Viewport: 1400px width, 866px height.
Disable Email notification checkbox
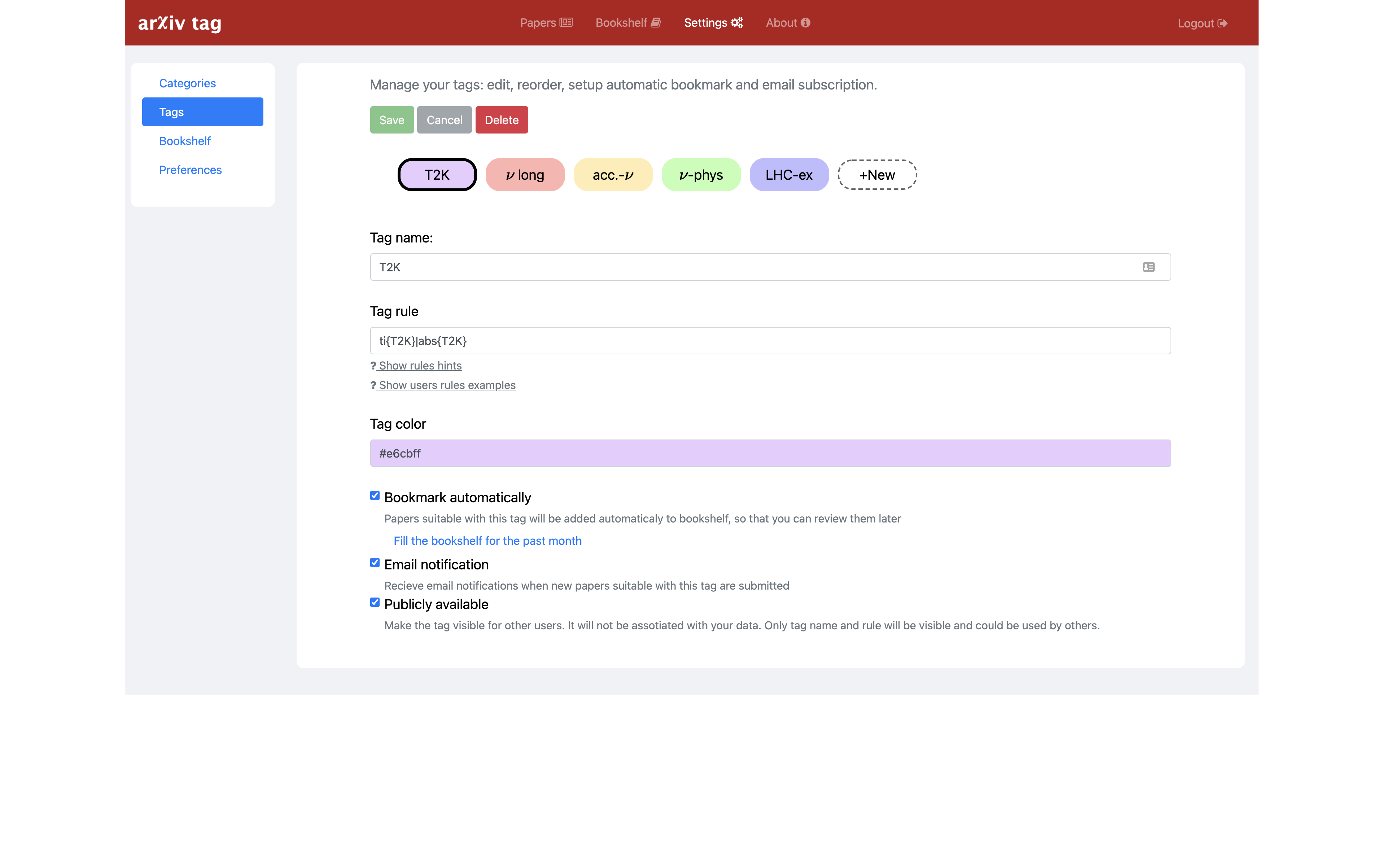(x=375, y=563)
